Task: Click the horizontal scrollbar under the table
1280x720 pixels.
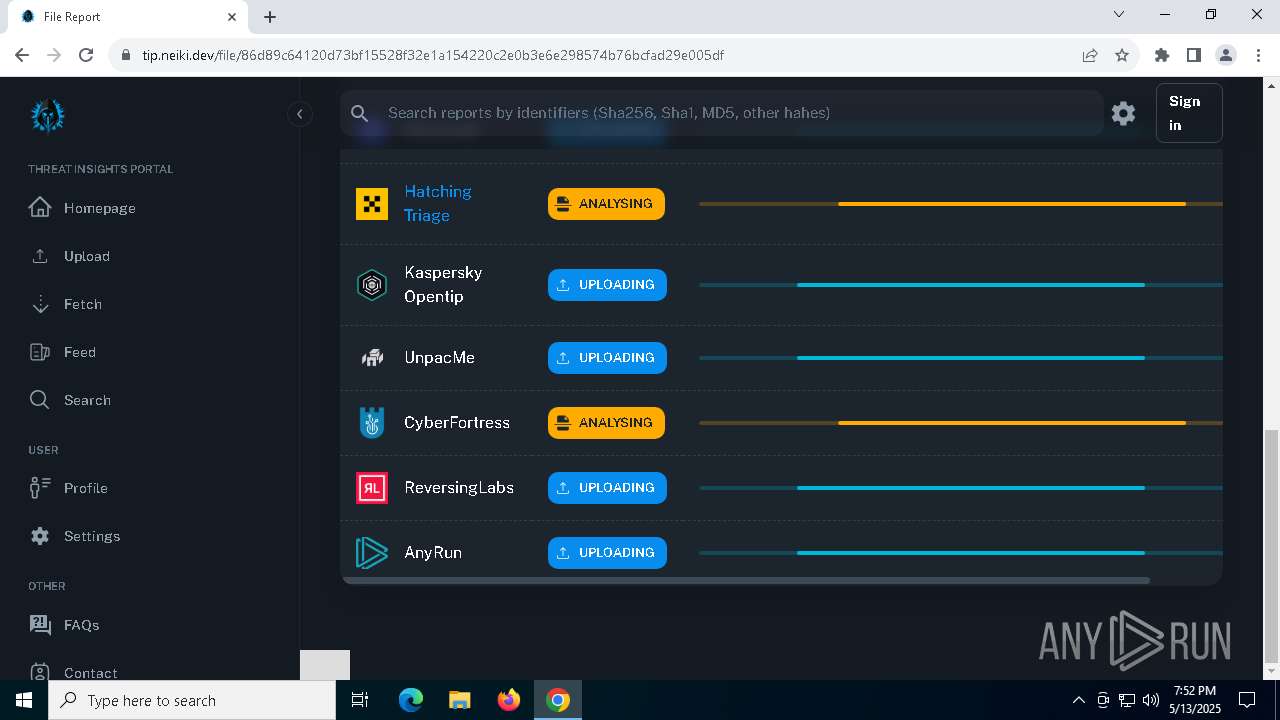Action: pos(746,580)
